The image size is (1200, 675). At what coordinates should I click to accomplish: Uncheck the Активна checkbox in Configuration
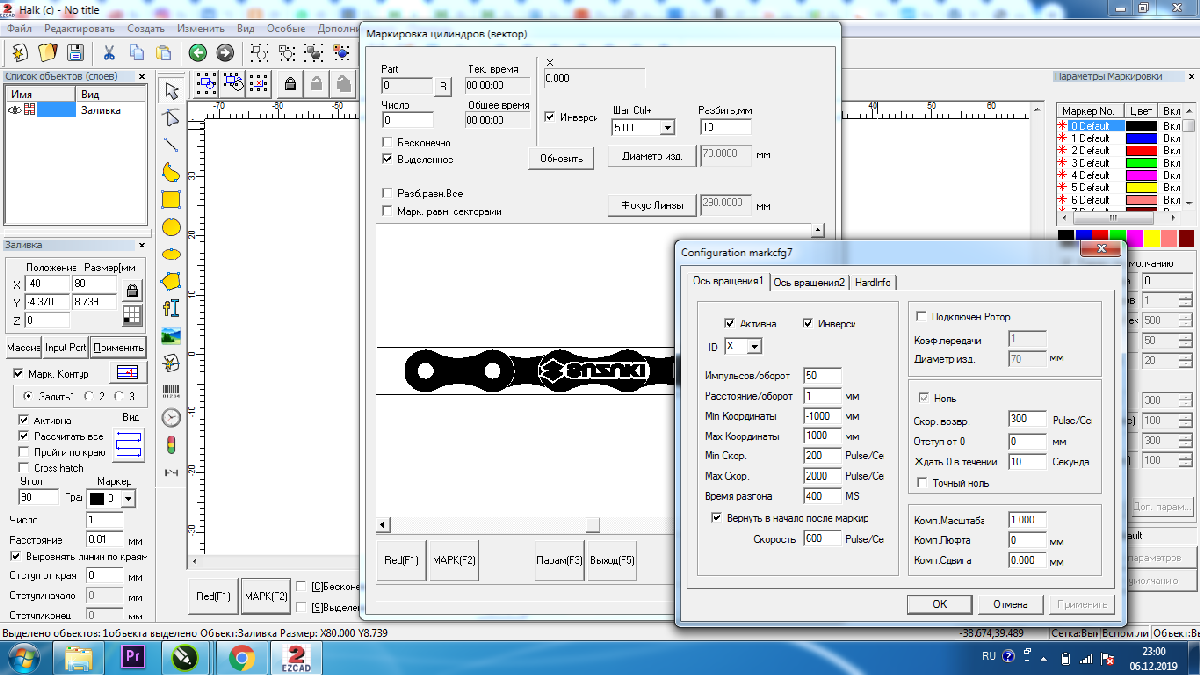pyautogui.click(x=730, y=324)
